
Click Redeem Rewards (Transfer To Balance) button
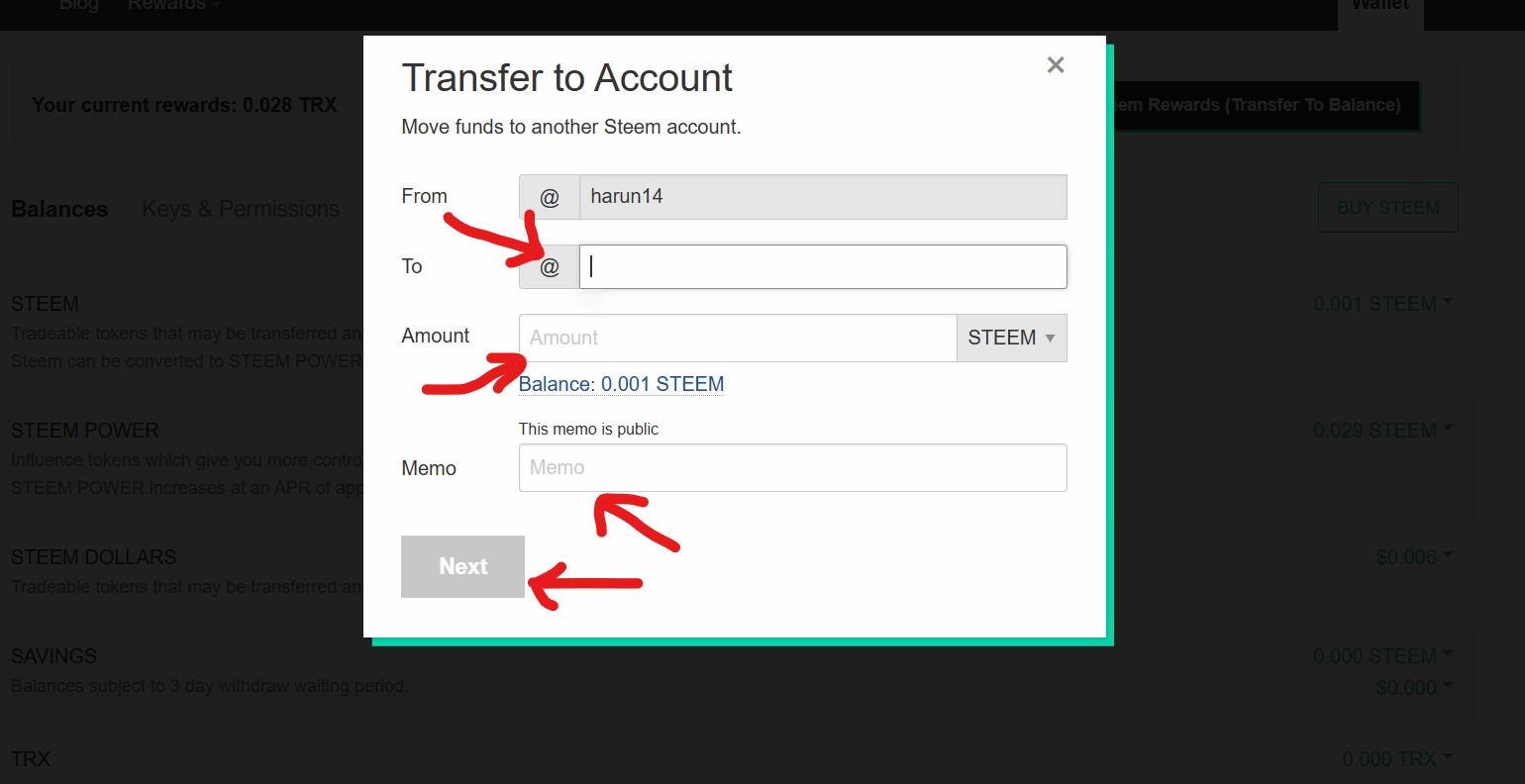pos(1263,105)
